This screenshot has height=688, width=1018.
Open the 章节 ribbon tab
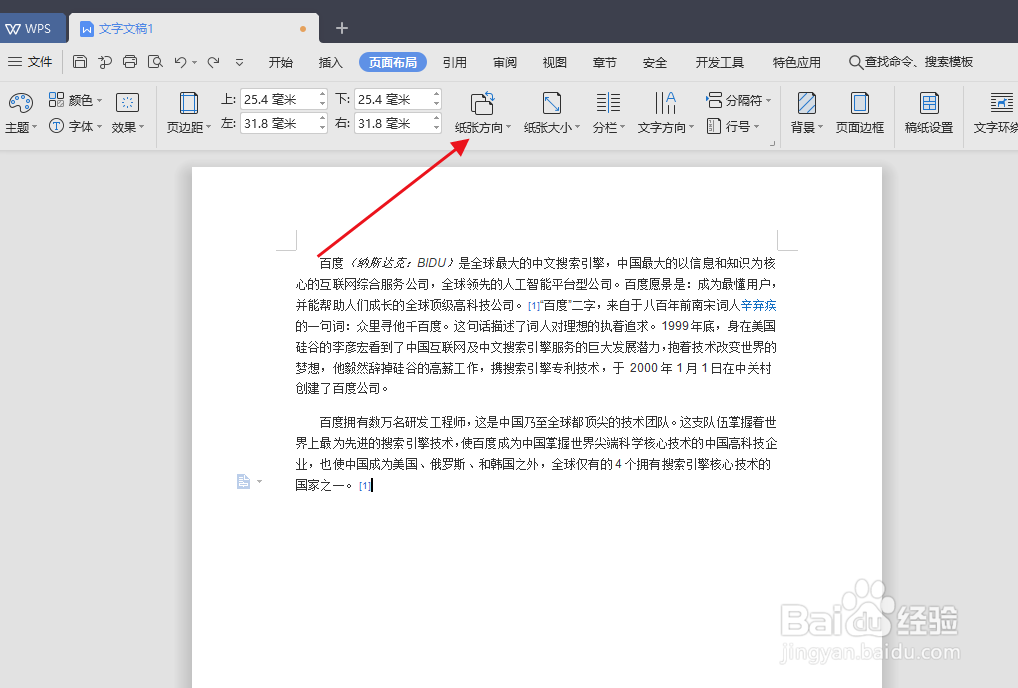point(604,62)
